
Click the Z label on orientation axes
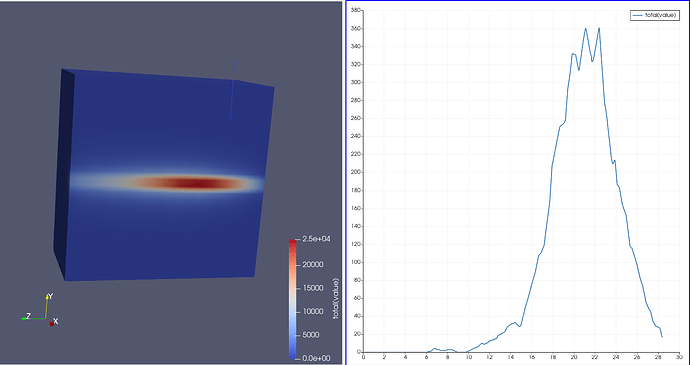point(28,316)
